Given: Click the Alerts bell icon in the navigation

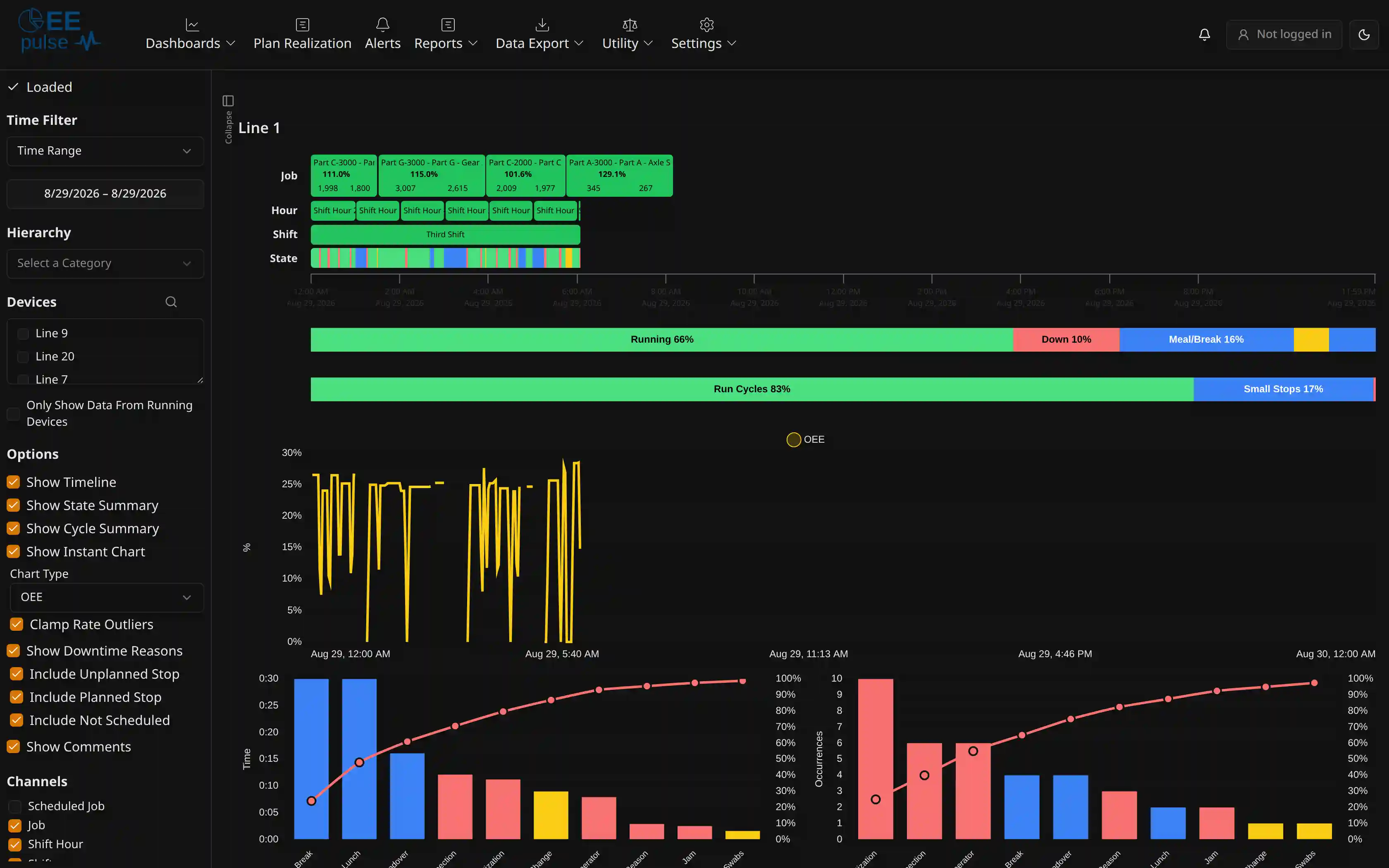Looking at the screenshot, I should [382, 25].
